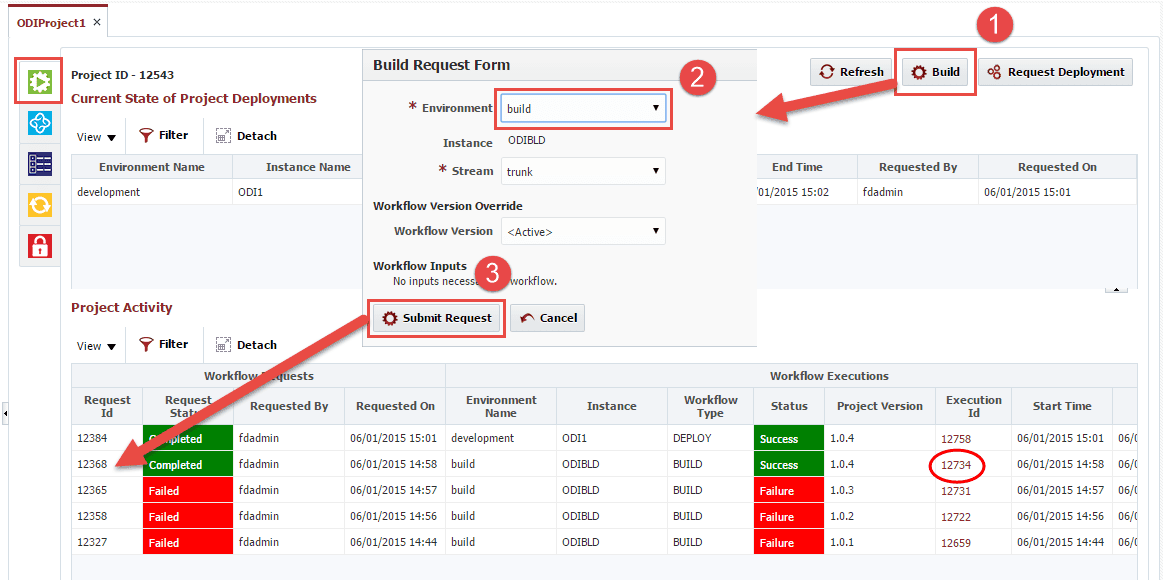Click the yellow refresh-arrows sidebar icon
The height and width of the screenshot is (580, 1163).
39,205
